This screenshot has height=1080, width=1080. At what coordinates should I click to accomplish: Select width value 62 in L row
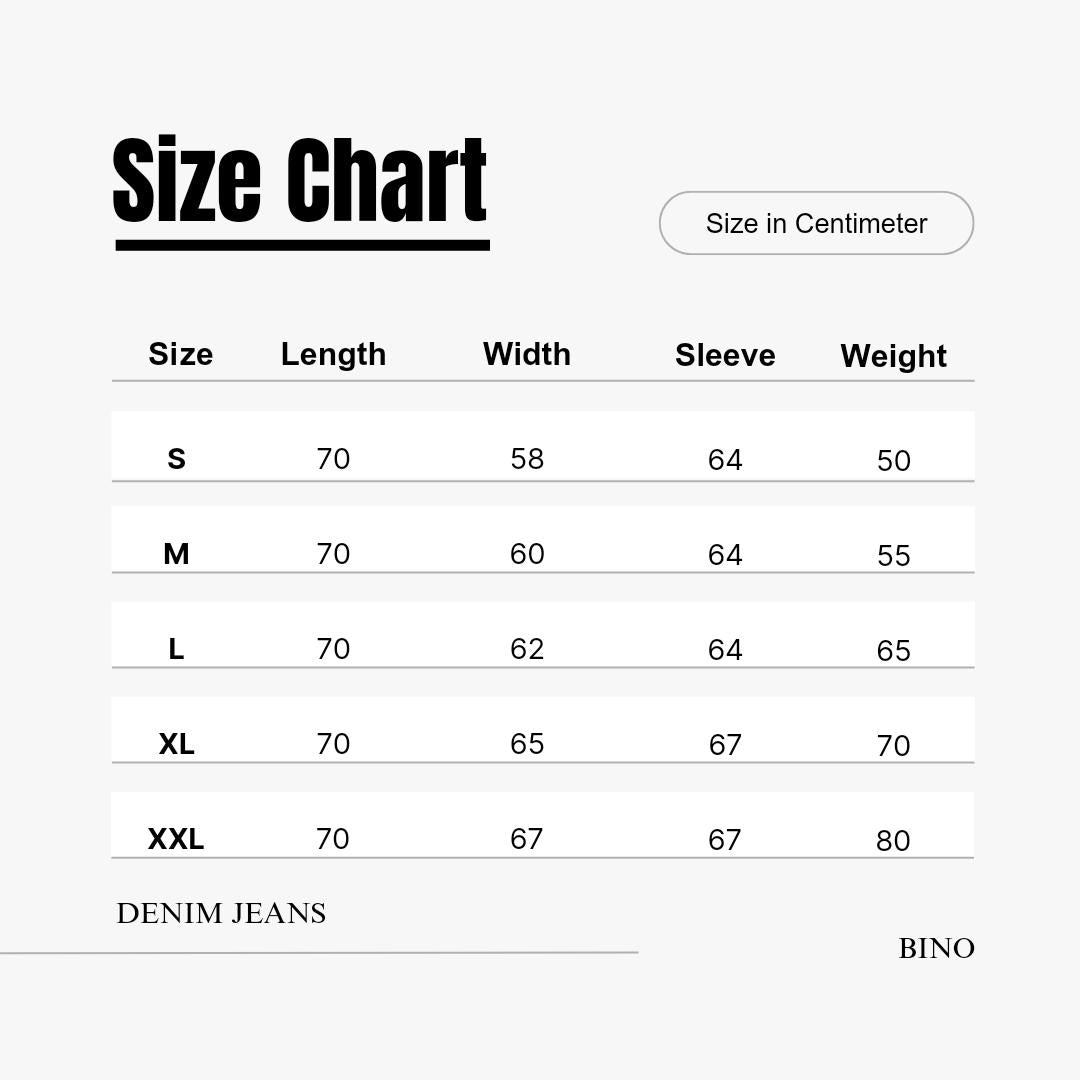[527, 649]
